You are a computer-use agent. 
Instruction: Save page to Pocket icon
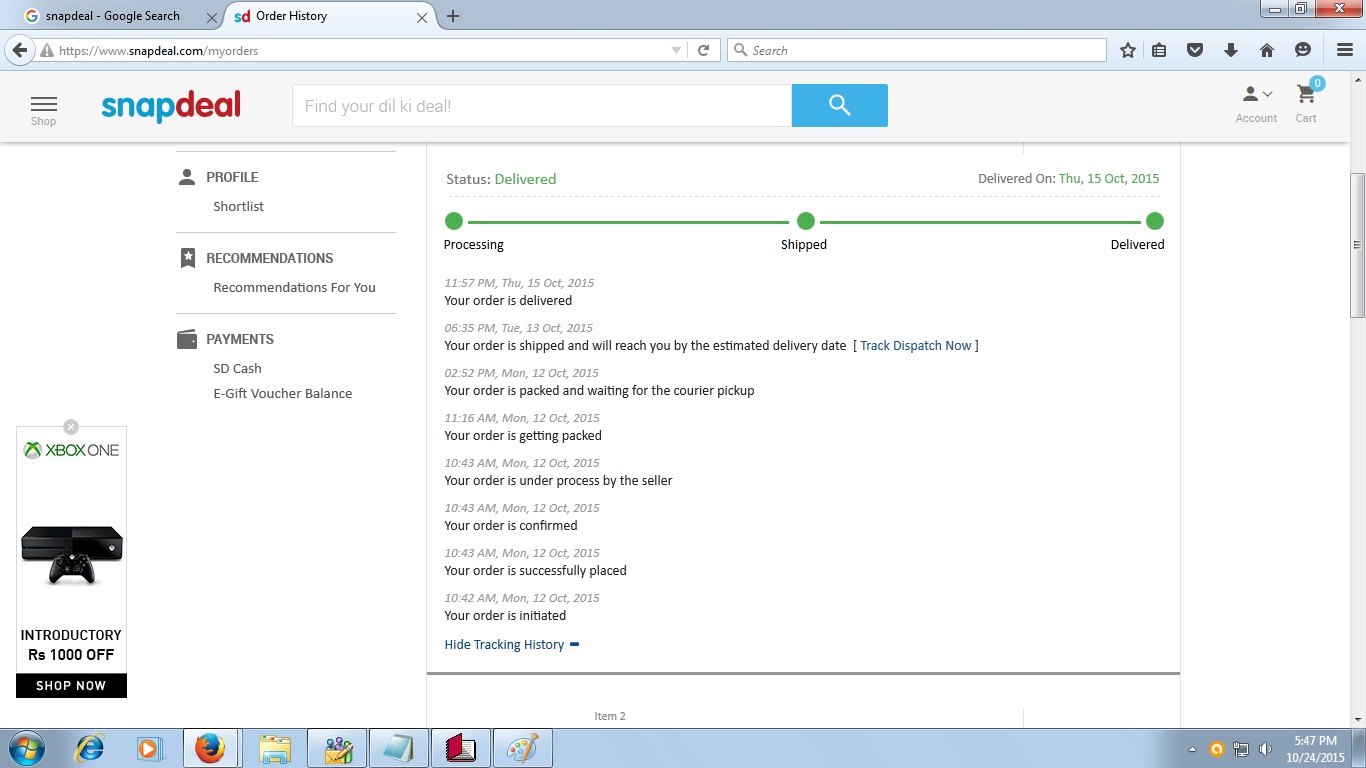tap(1194, 50)
